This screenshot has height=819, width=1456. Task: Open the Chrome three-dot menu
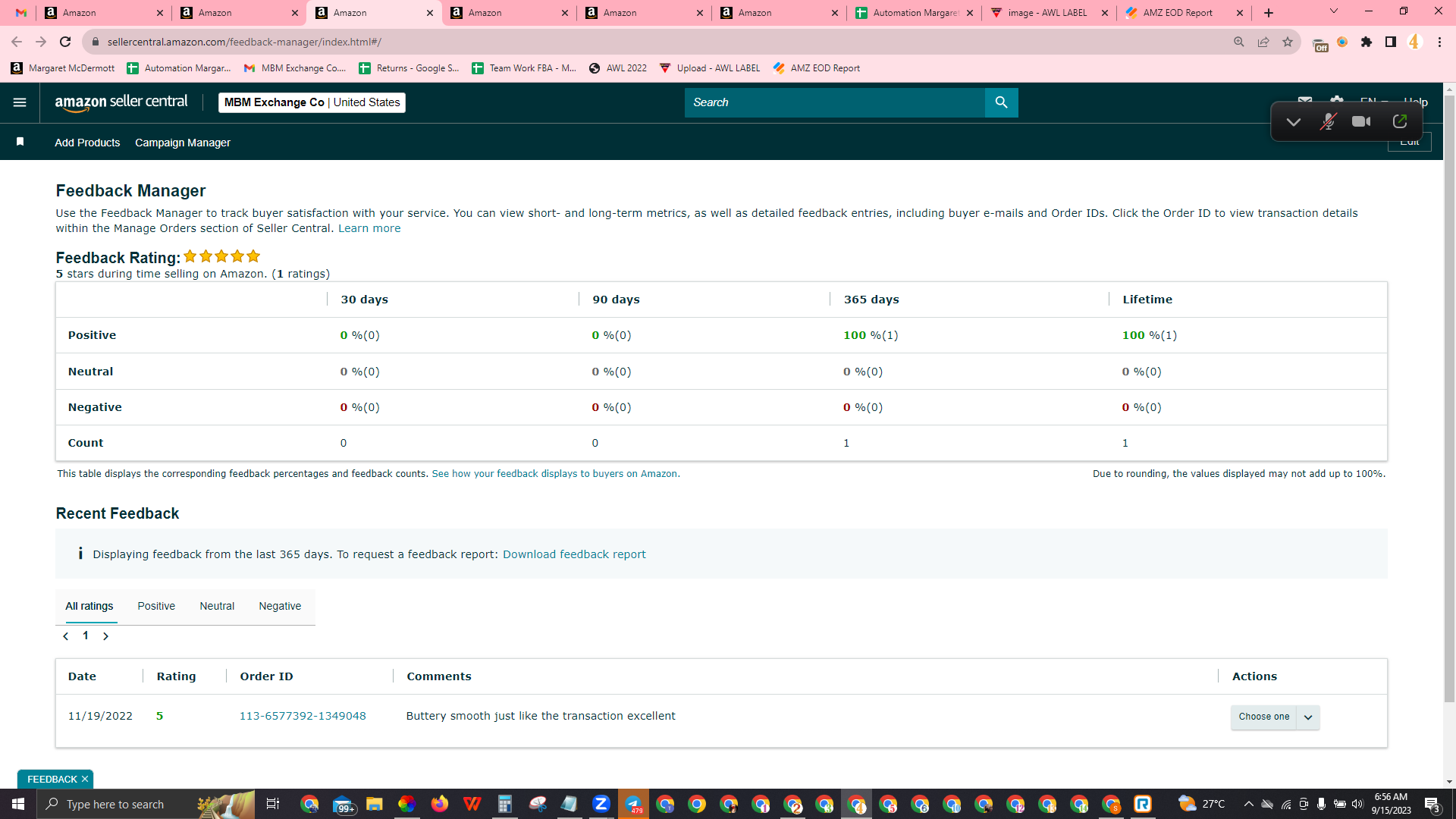[1439, 42]
